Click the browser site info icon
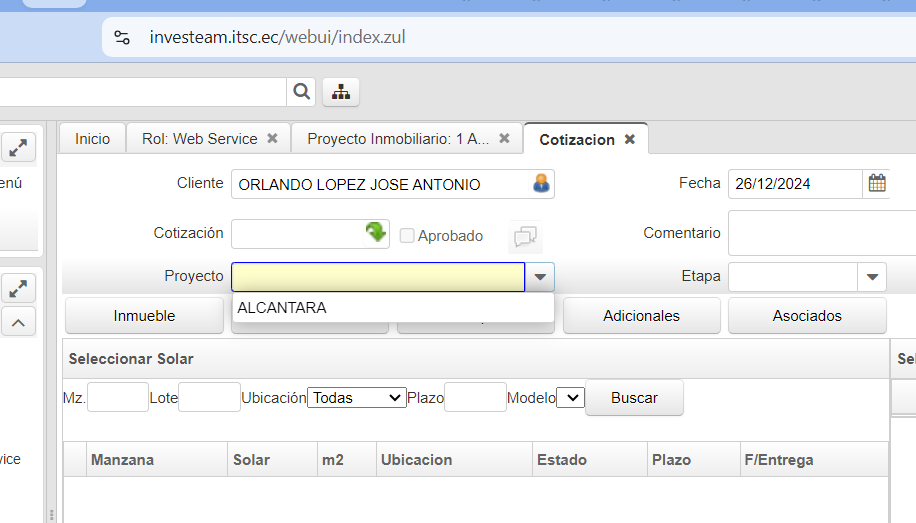Screen dimensions: 916x523 point(122,38)
